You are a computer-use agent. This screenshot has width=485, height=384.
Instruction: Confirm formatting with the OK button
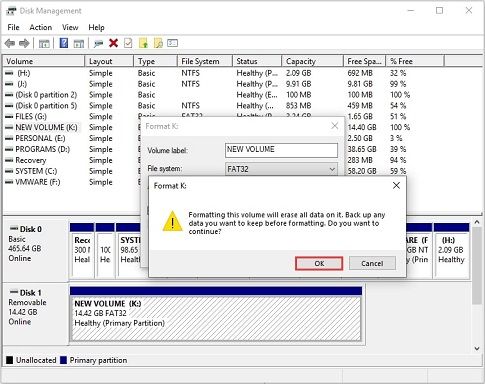[319, 263]
